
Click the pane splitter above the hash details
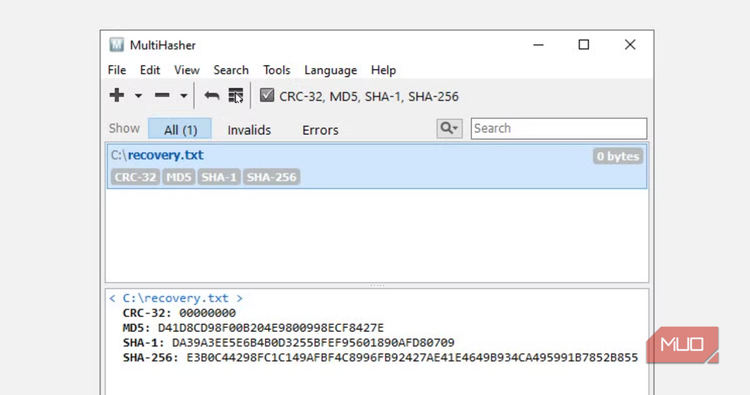pos(377,285)
